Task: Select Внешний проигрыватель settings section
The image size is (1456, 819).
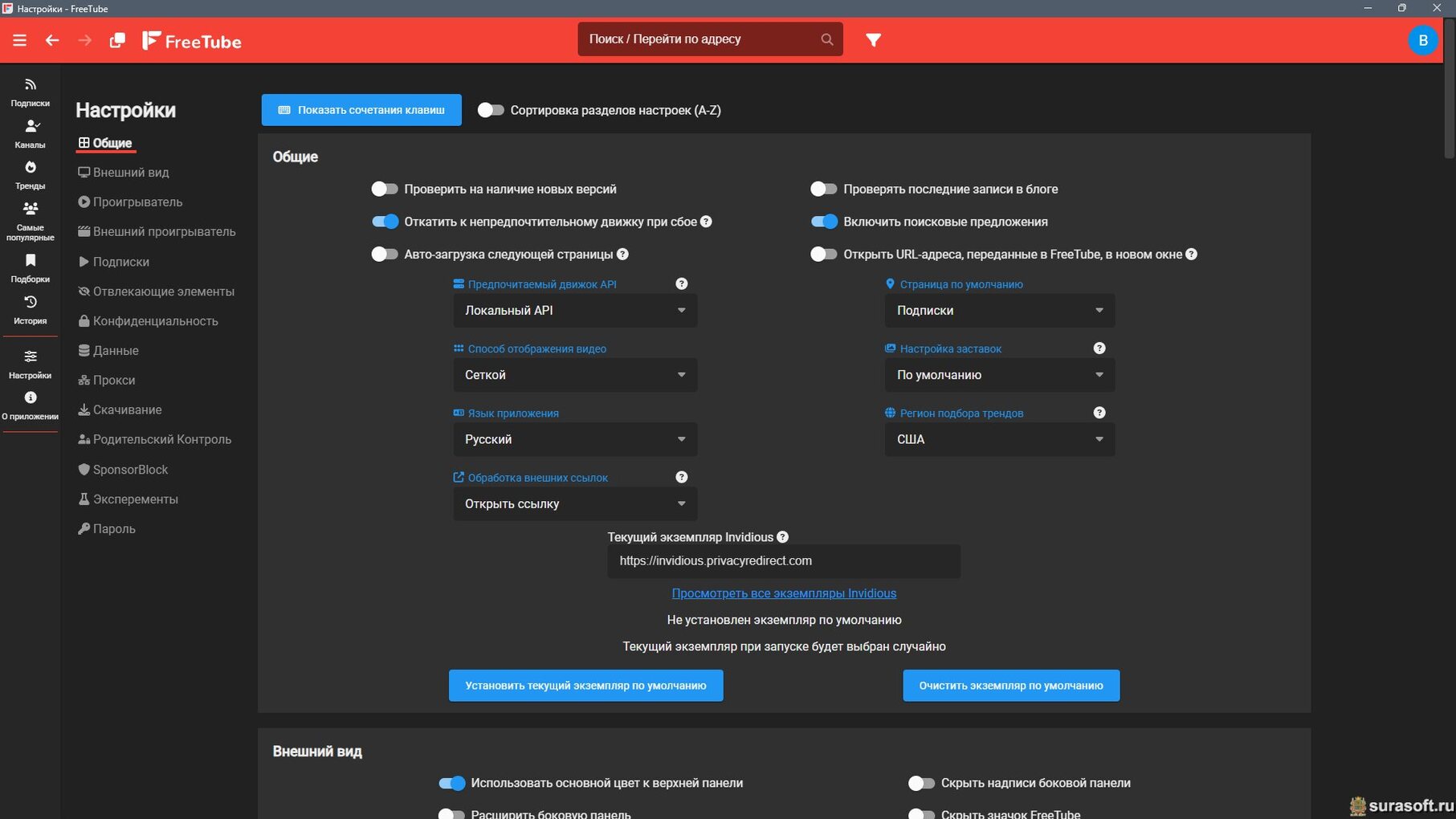Action: [x=157, y=232]
